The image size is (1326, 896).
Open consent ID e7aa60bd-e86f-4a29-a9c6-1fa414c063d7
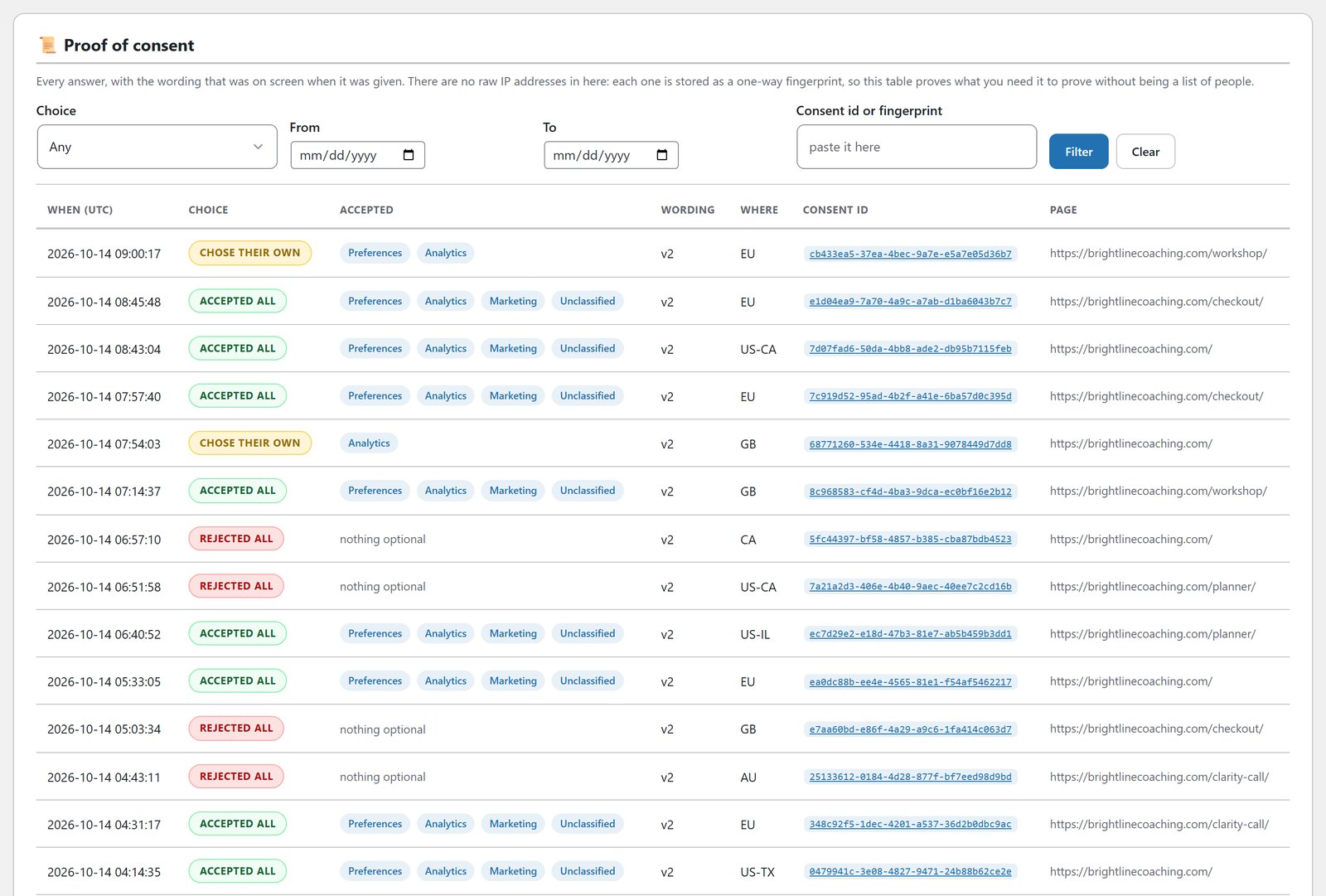tap(910, 729)
